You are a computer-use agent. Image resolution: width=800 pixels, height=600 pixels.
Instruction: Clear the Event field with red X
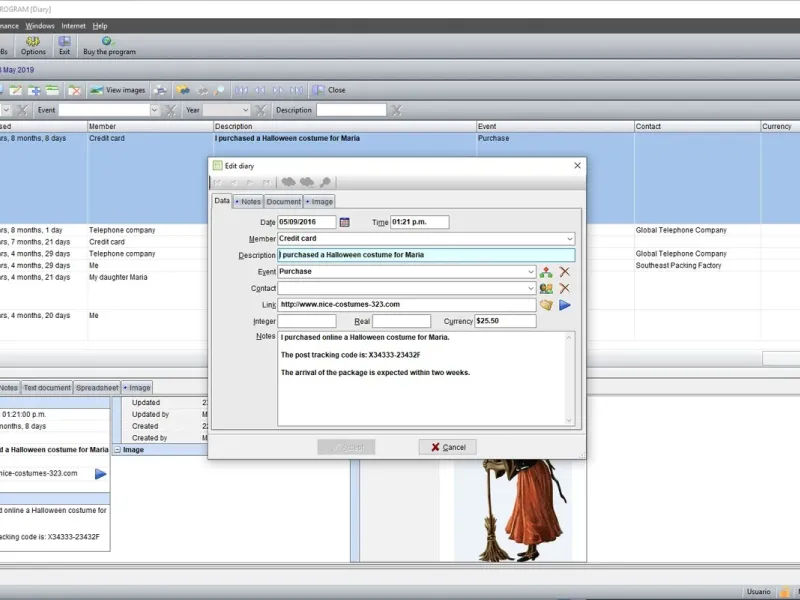[564, 272]
